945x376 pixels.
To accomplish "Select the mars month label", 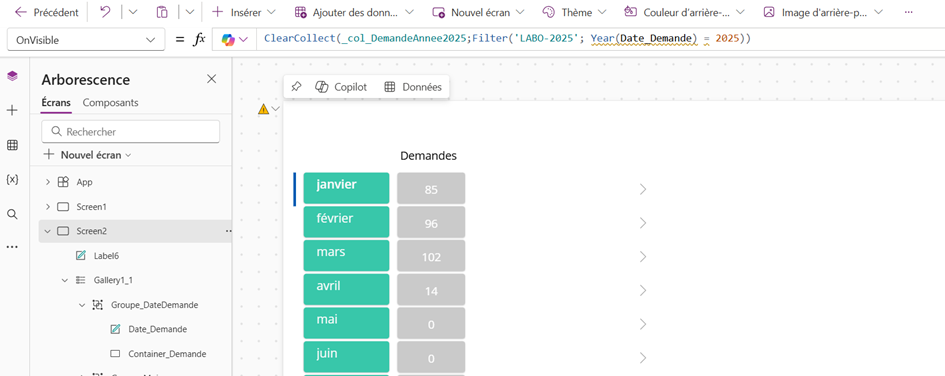I will click(x=347, y=255).
